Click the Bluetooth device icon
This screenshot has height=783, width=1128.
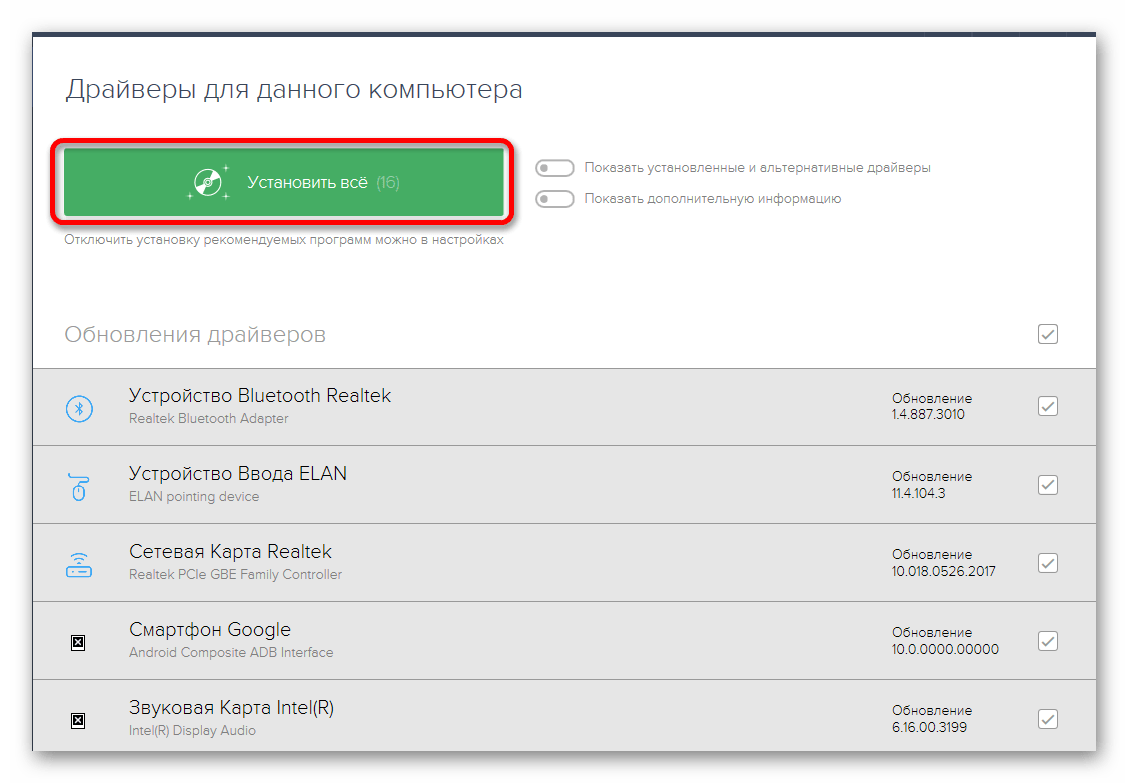pos(79,407)
